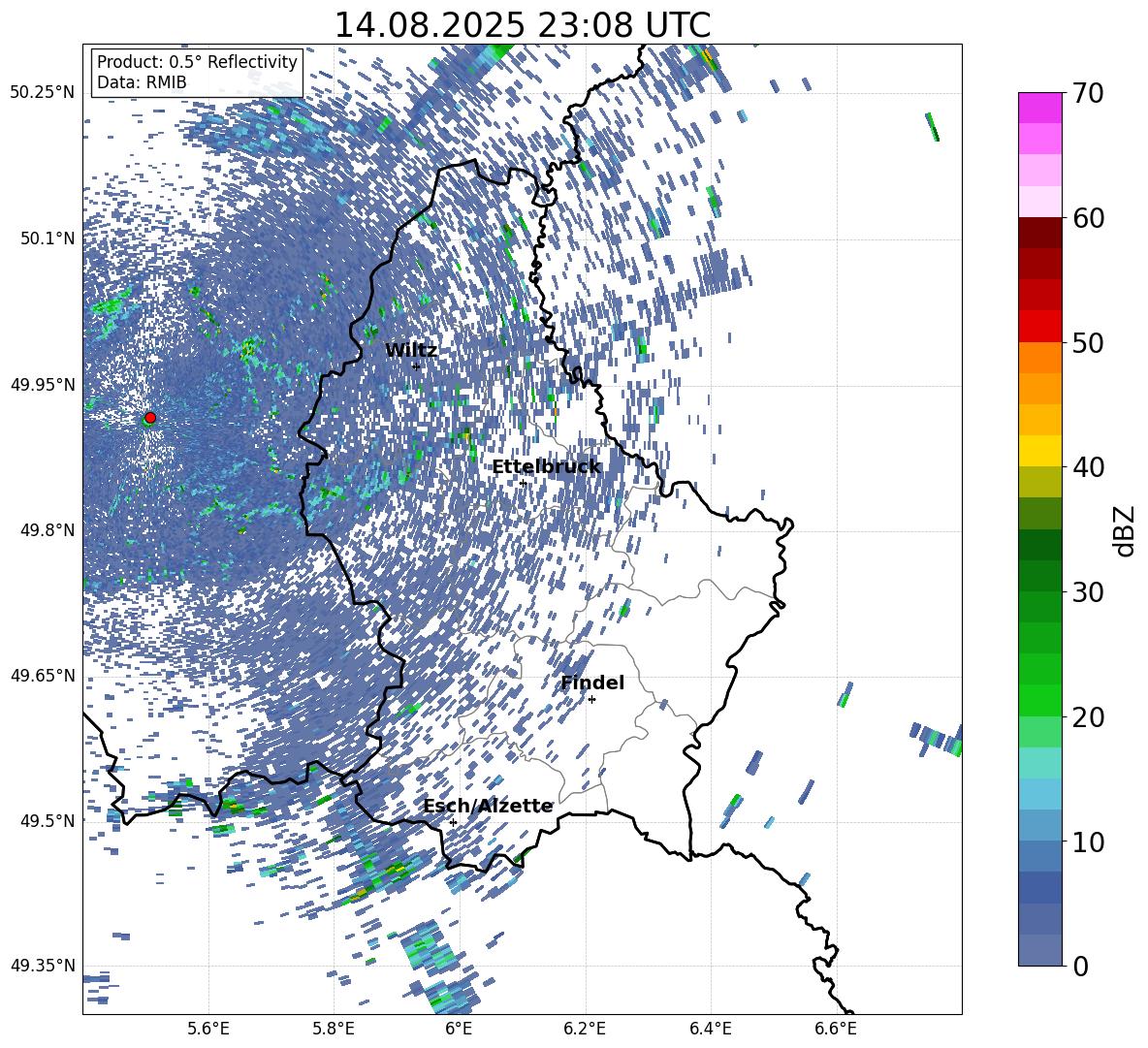Click the 40 colorbar tick label
This screenshot has width=1148, height=1048.
(1088, 467)
